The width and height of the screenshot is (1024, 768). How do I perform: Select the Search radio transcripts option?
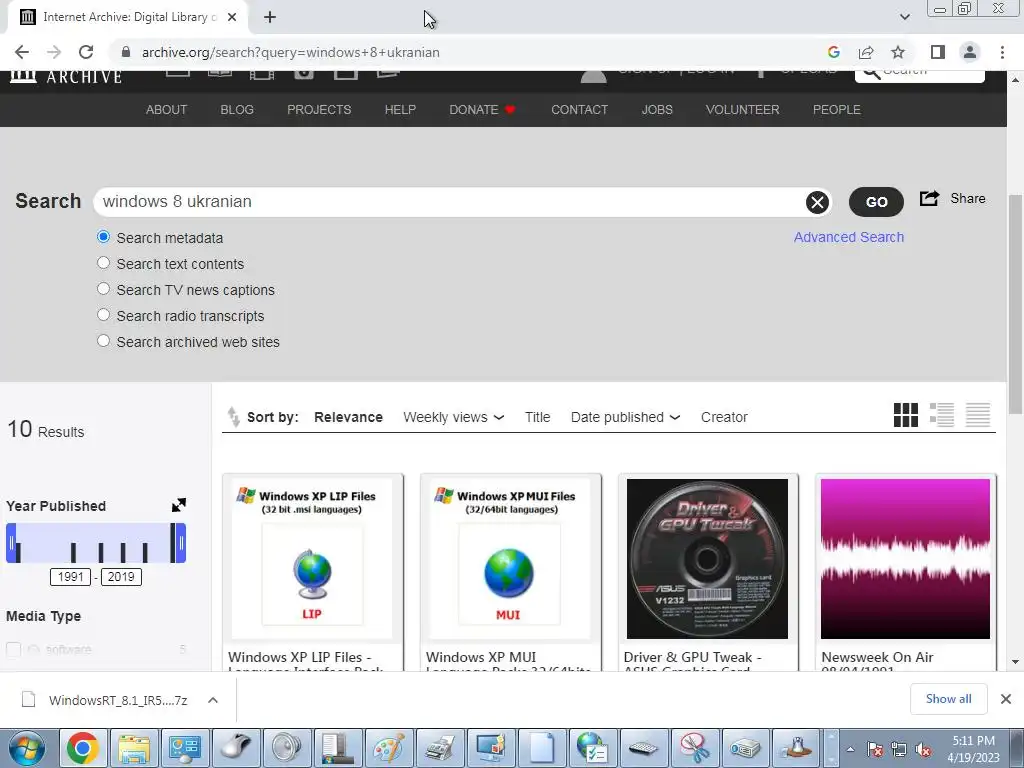[103, 315]
